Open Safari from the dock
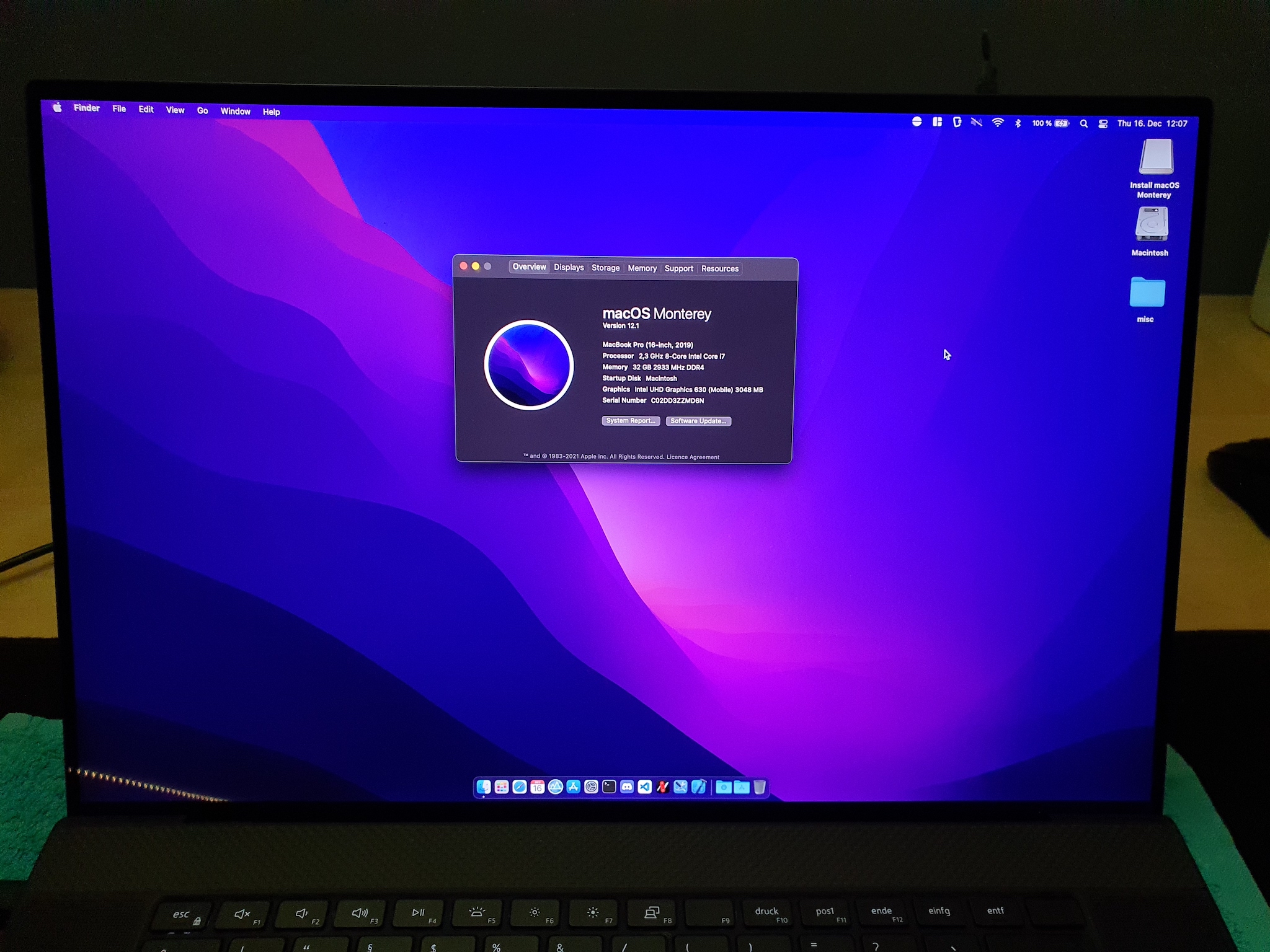The height and width of the screenshot is (952, 1270). (520, 787)
